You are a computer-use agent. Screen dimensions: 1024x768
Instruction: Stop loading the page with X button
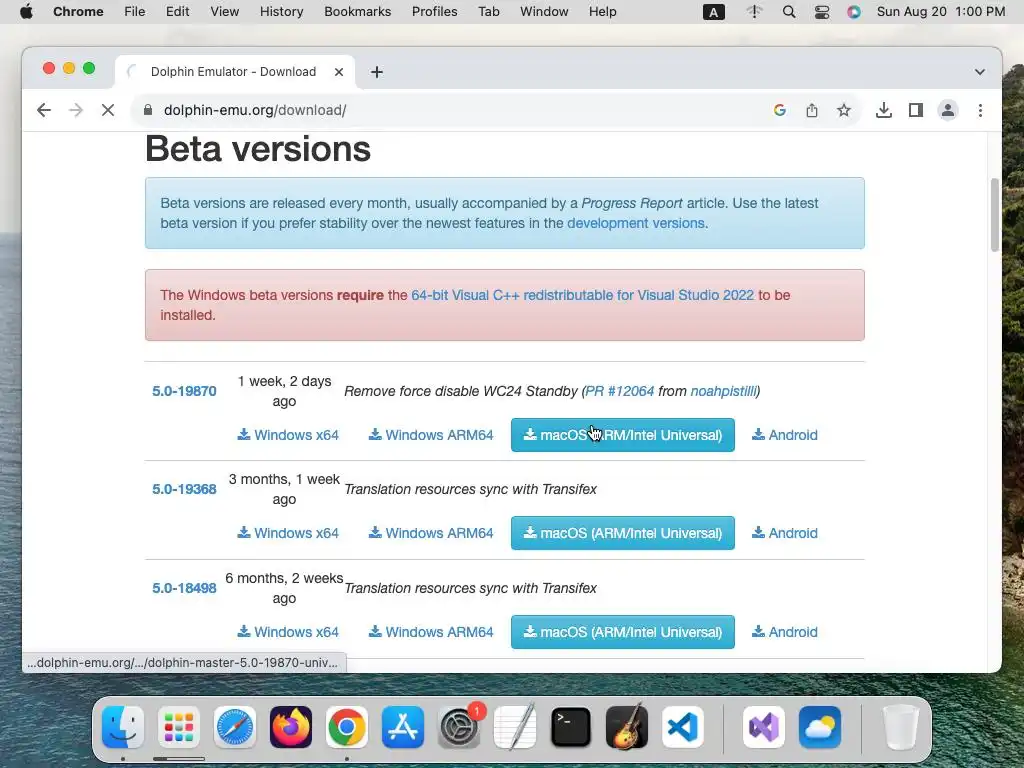(108, 110)
